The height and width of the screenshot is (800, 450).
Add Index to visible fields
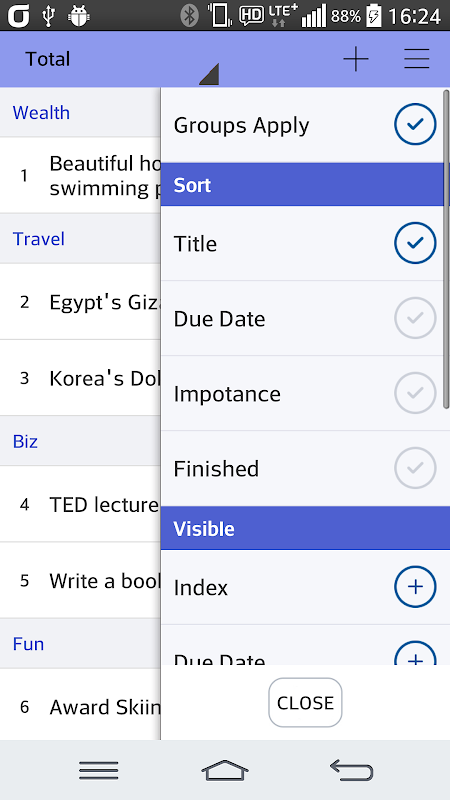click(x=415, y=587)
